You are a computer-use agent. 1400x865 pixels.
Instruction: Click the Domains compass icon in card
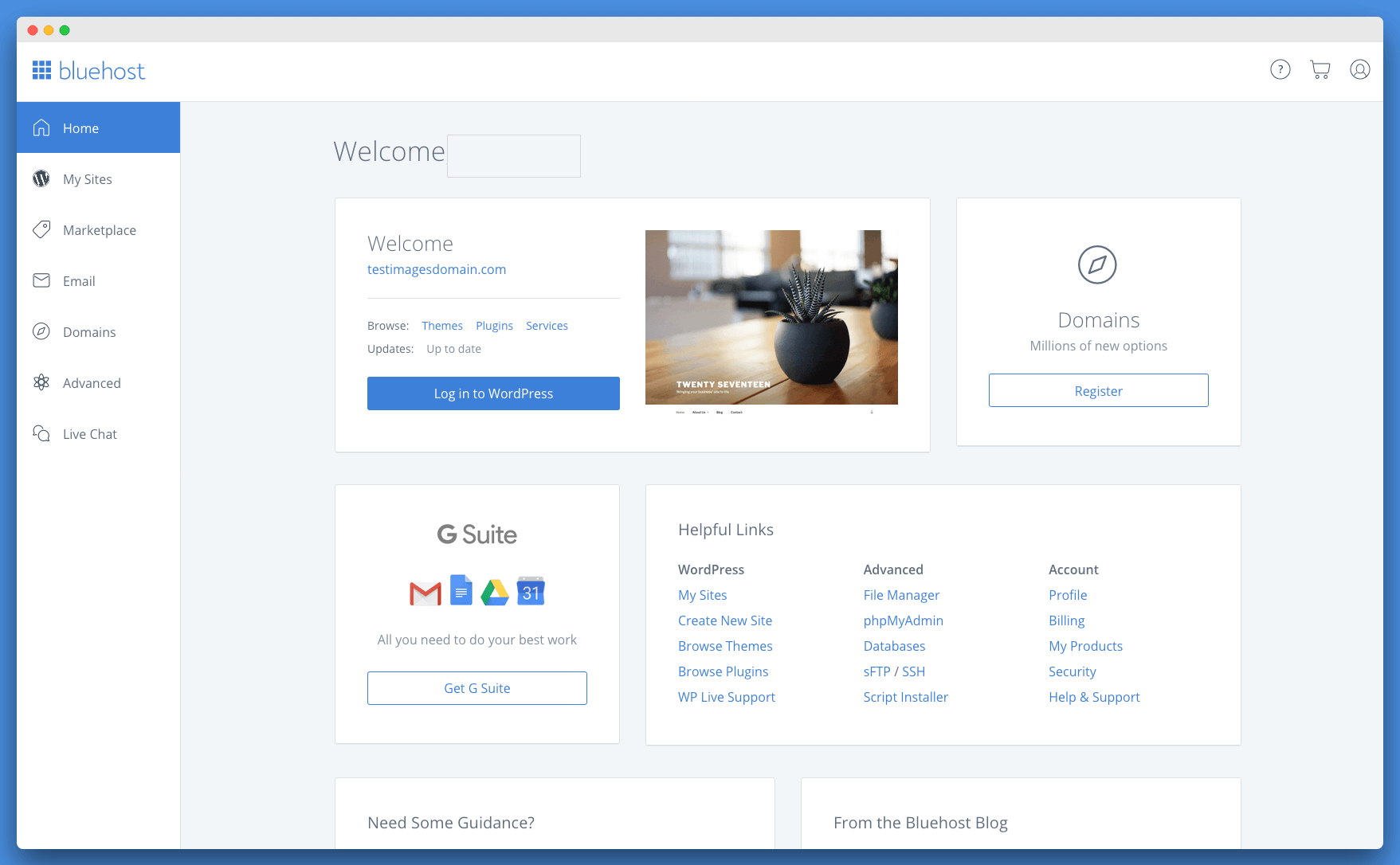click(x=1097, y=265)
